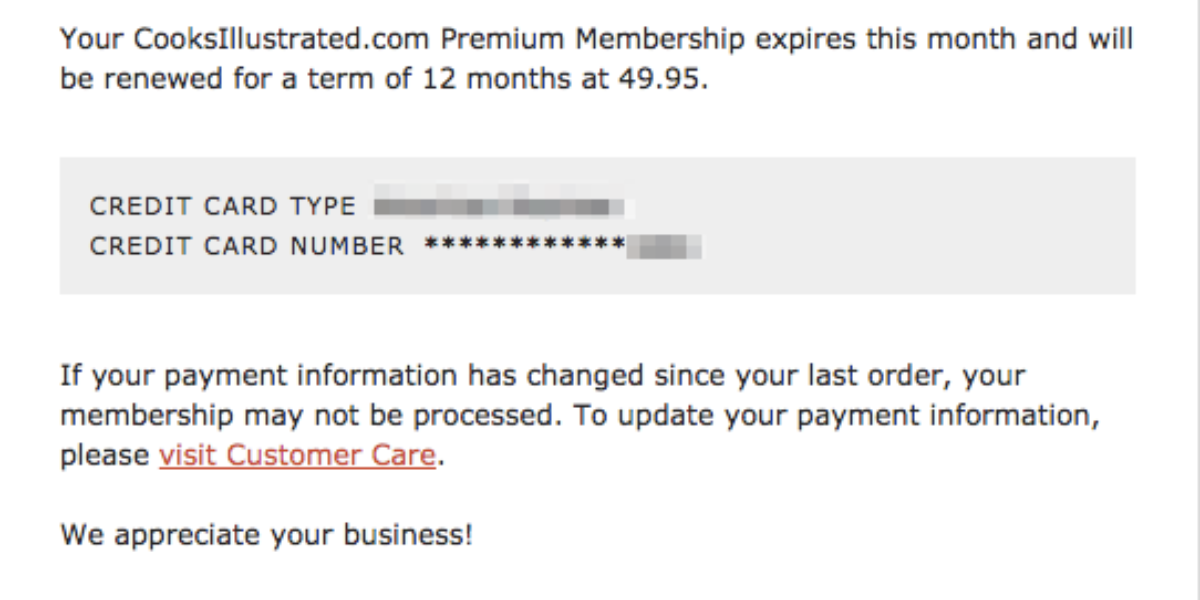1200x600 pixels.
Task: Click the word please before the link
Action: click(x=105, y=456)
